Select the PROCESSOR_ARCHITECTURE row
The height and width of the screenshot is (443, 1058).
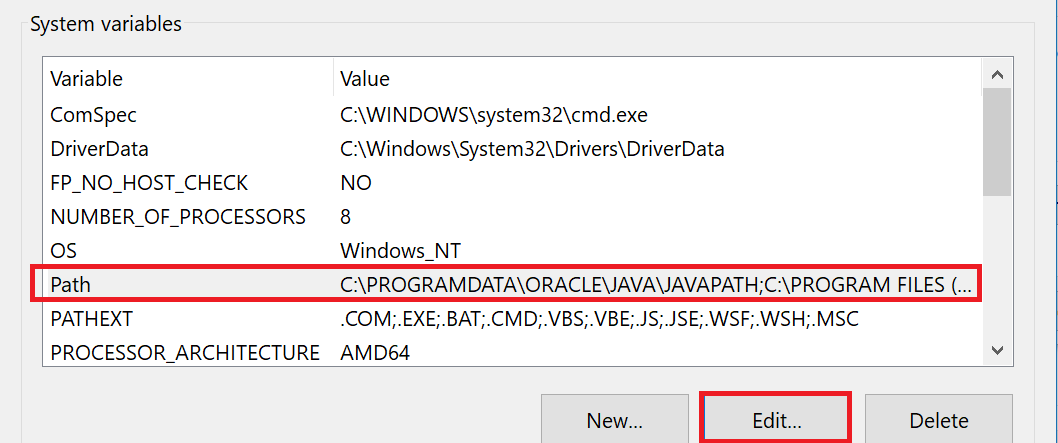[185, 353]
